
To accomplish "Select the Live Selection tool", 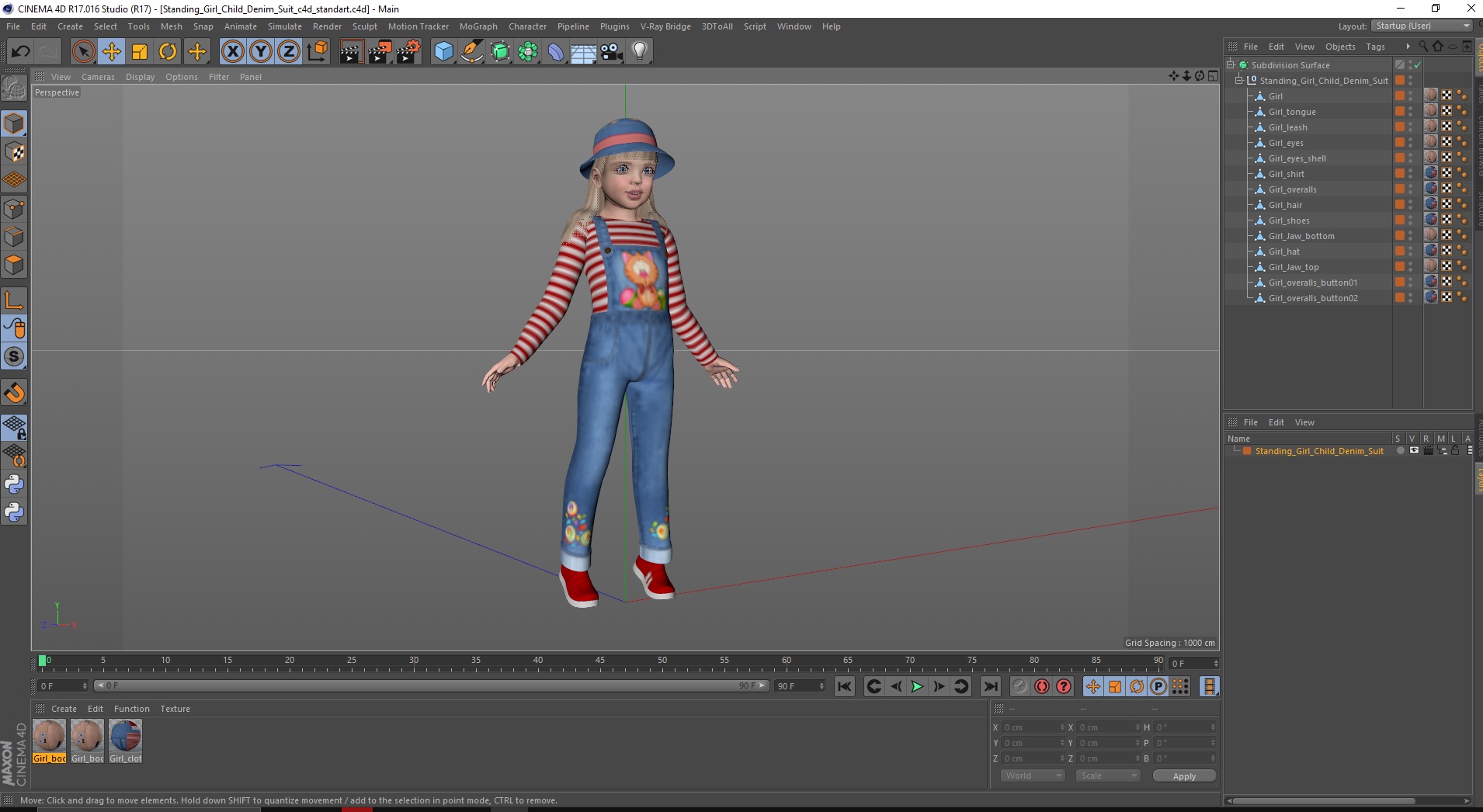I will pyautogui.click(x=83, y=52).
